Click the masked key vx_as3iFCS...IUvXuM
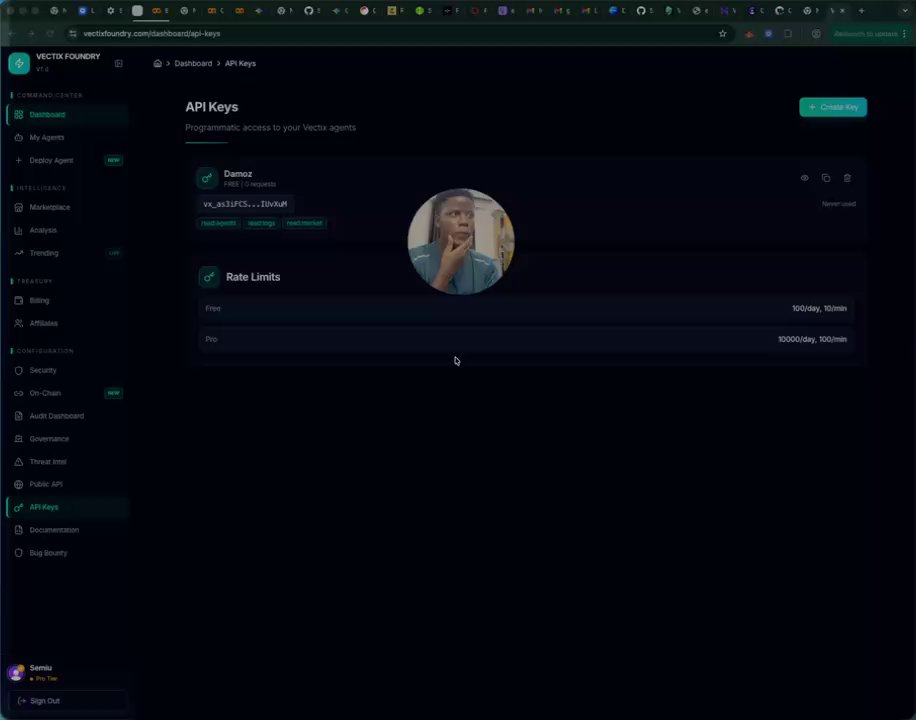916x720 pixels. tap(245, 204)
